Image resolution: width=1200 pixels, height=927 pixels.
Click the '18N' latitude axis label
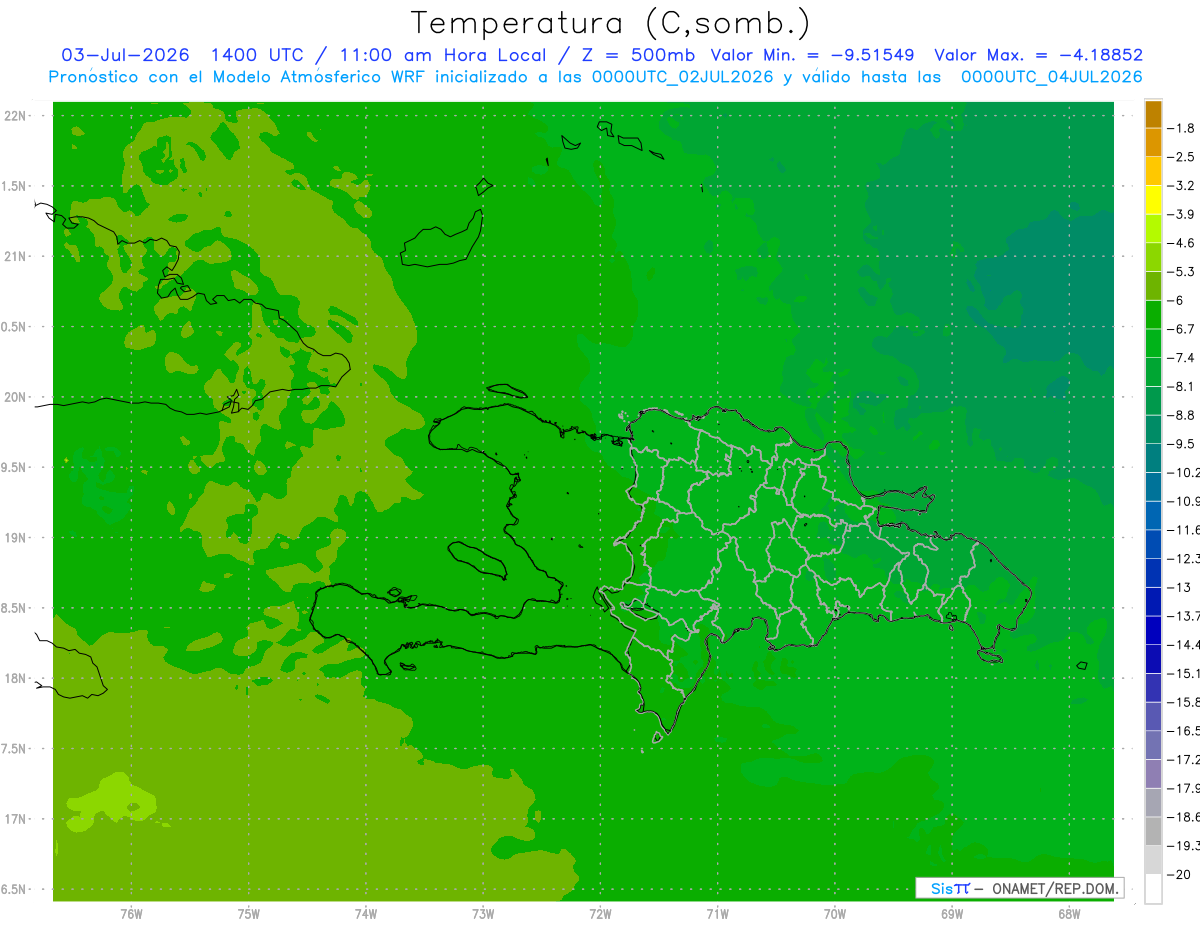tap(15, 678)
